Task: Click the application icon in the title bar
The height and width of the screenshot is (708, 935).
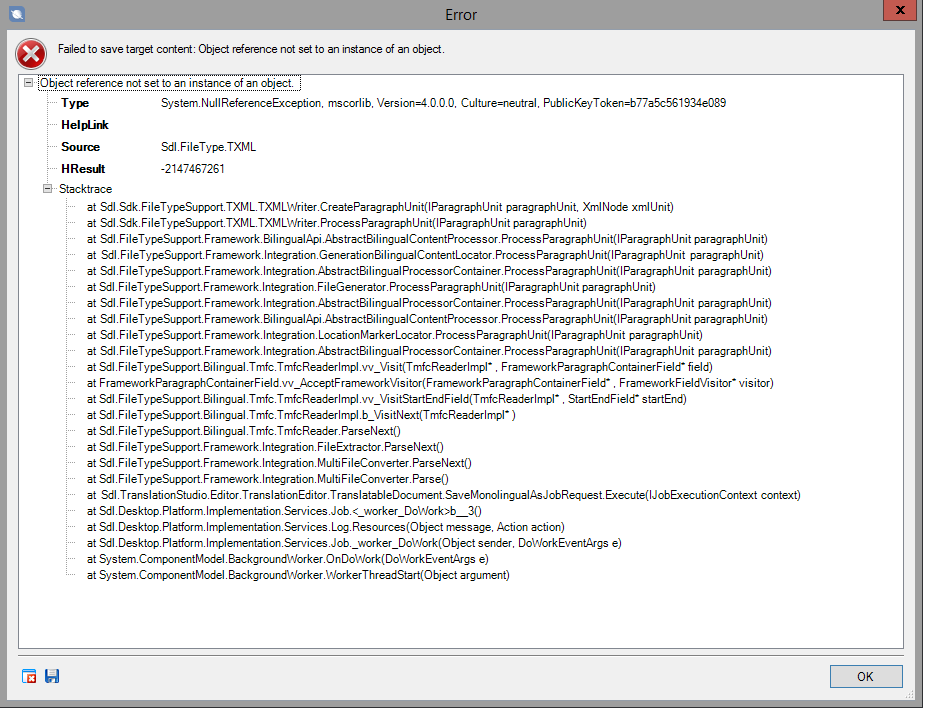Action: click(x=16, y=14)
